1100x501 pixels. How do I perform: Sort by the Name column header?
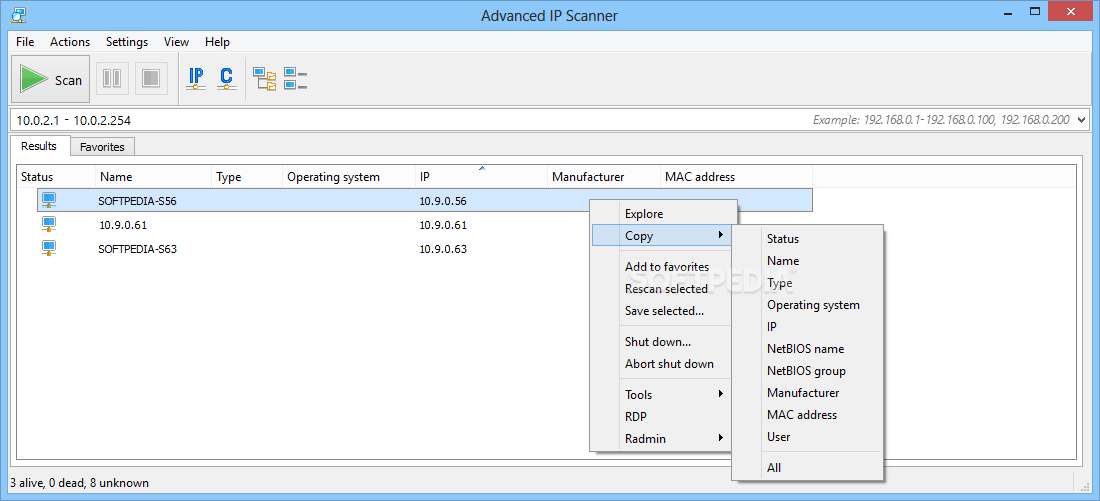click(154, 177)
